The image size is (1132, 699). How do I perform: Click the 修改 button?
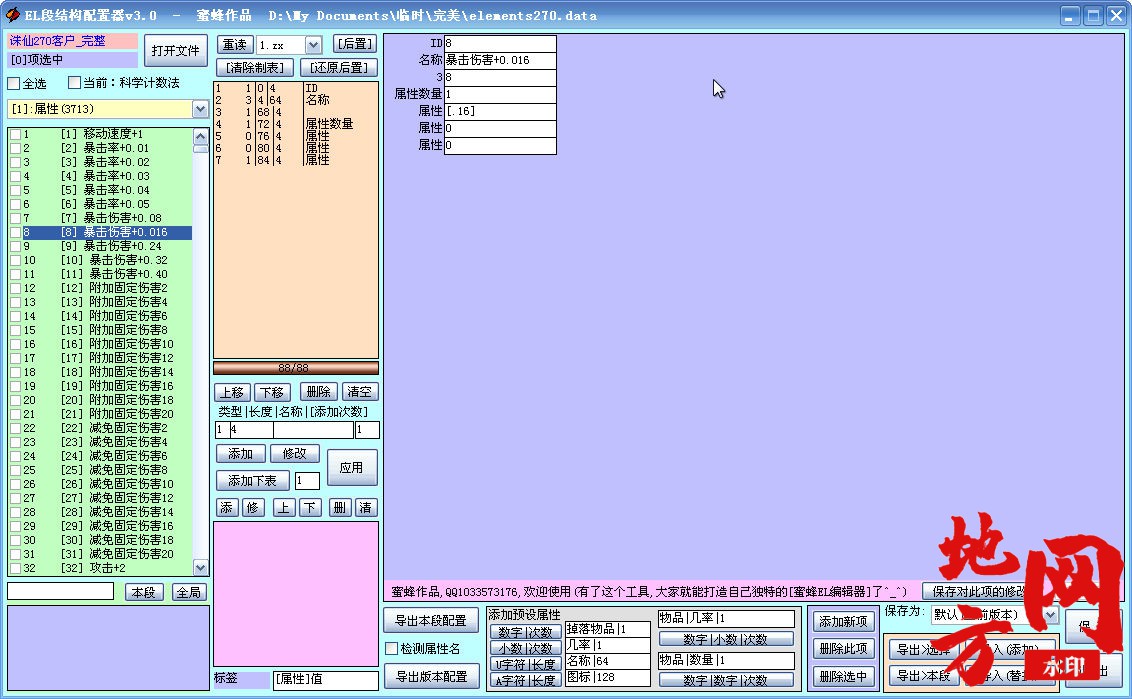(x=295, y=453)
